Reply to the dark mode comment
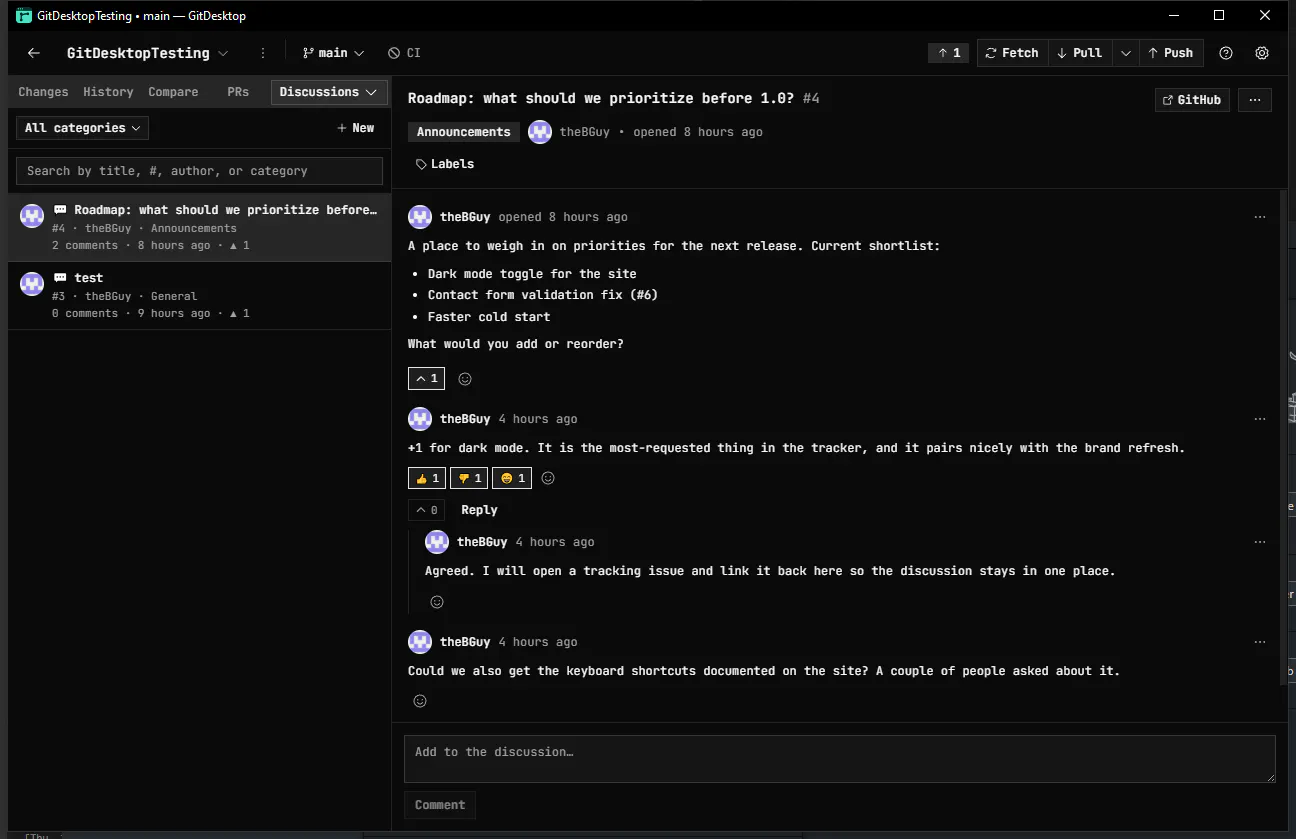Image resolution: width=1296 pixels, height=839 pixels. click(479, 510)
